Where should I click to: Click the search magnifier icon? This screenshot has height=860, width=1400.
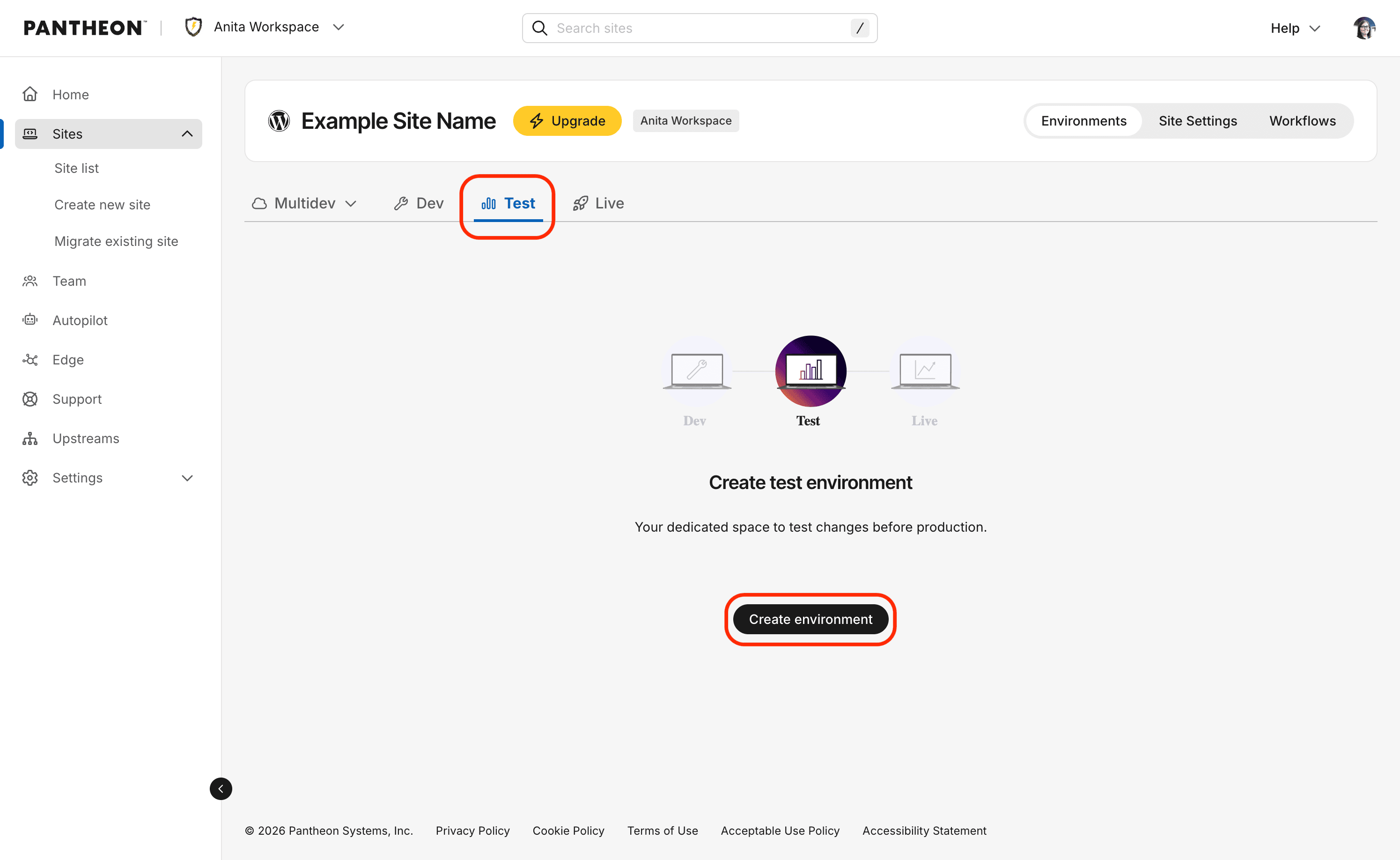pos(539,28)
